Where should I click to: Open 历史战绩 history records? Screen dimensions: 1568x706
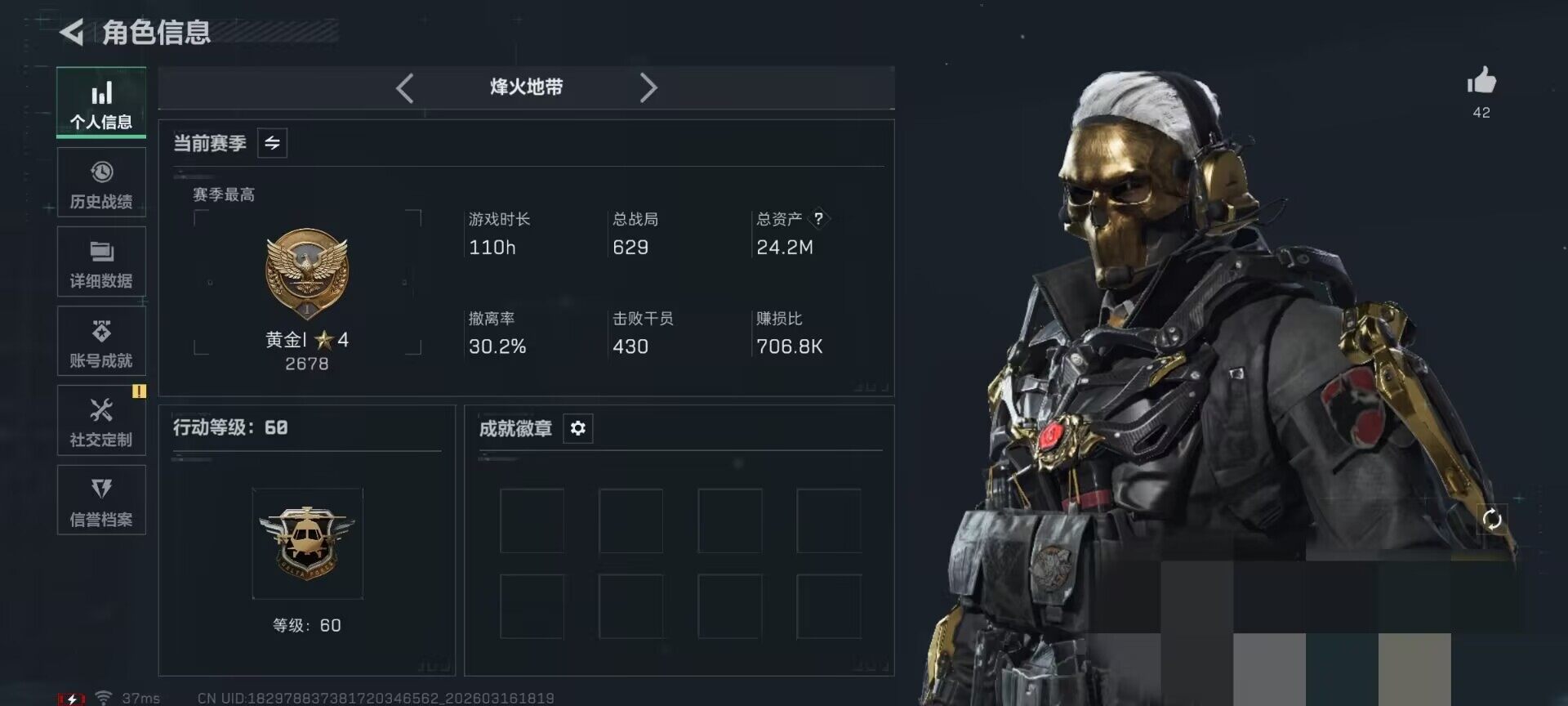(101, 182)
